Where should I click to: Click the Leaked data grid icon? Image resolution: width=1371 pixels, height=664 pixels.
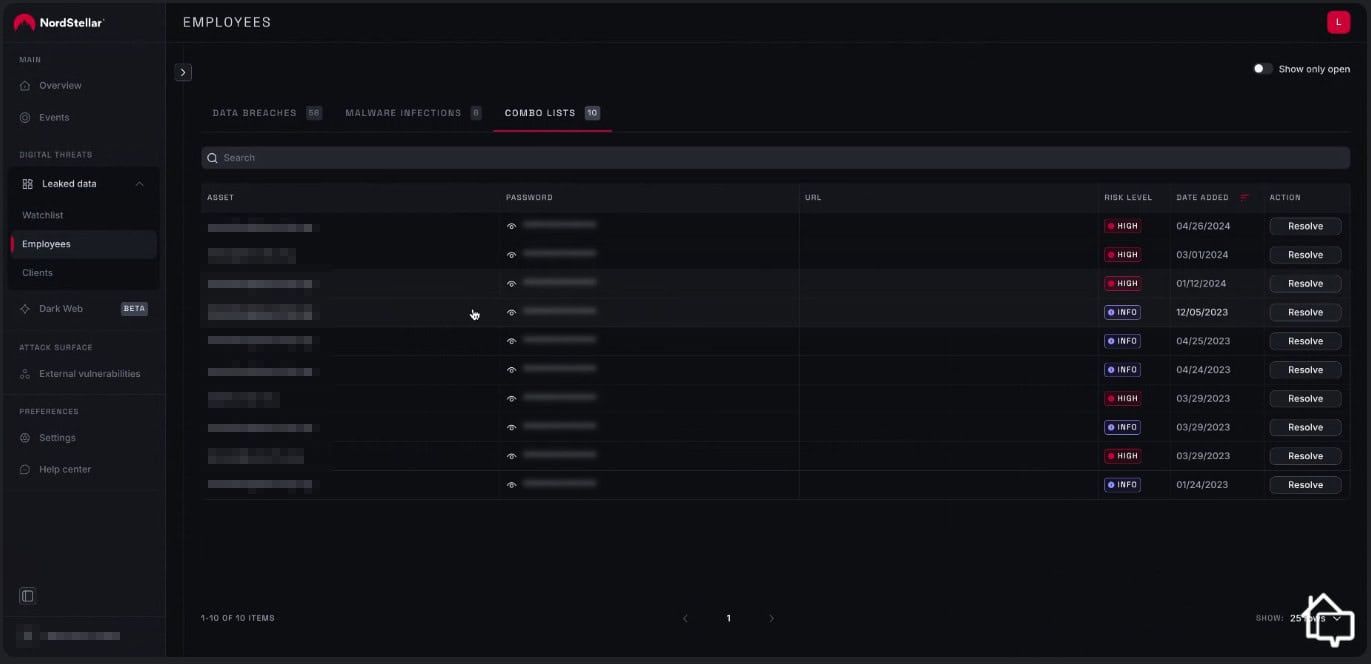(x=28, y=184)
